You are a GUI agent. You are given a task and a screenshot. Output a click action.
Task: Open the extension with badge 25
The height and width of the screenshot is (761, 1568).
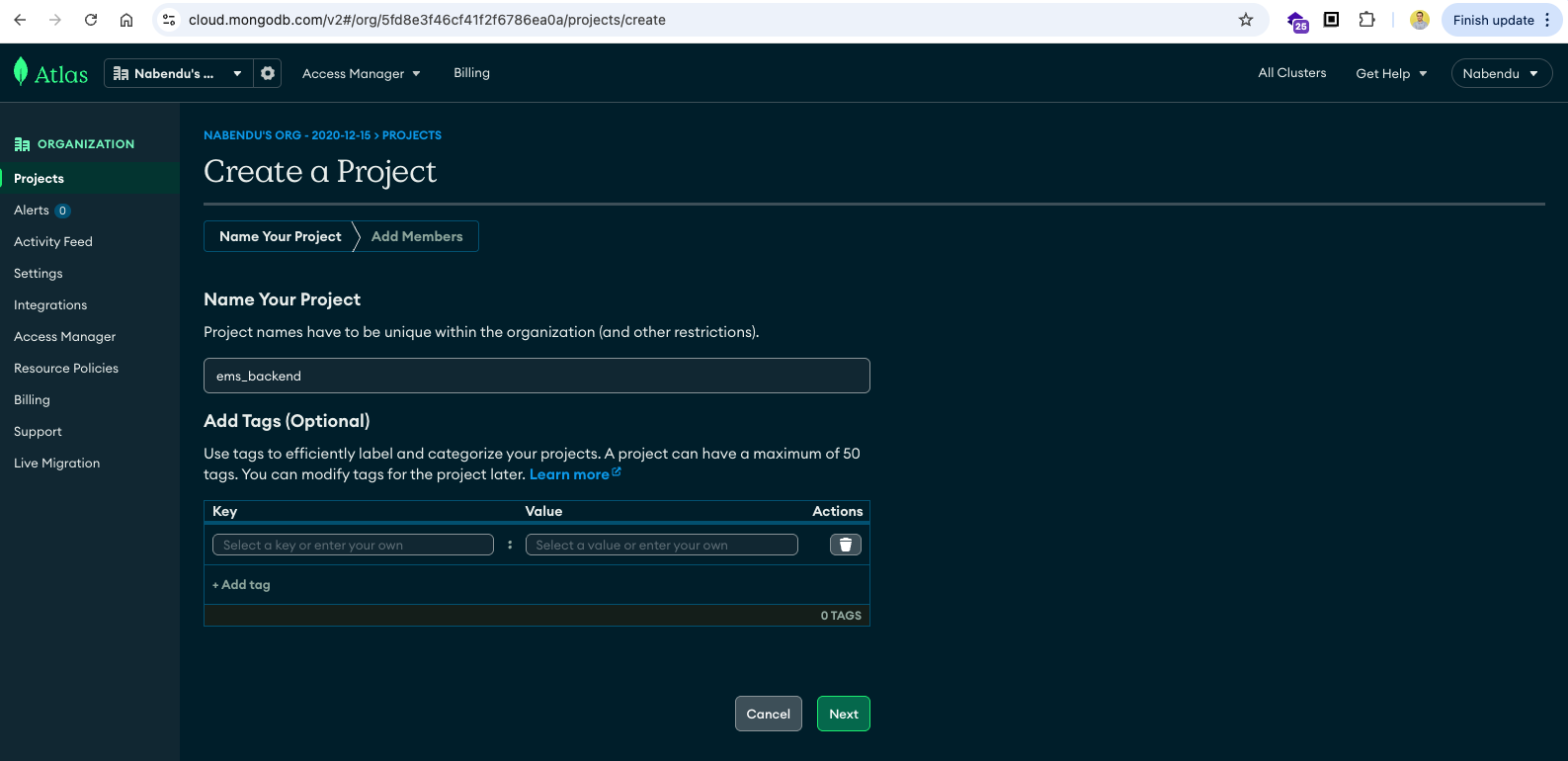coord(1297,21)
